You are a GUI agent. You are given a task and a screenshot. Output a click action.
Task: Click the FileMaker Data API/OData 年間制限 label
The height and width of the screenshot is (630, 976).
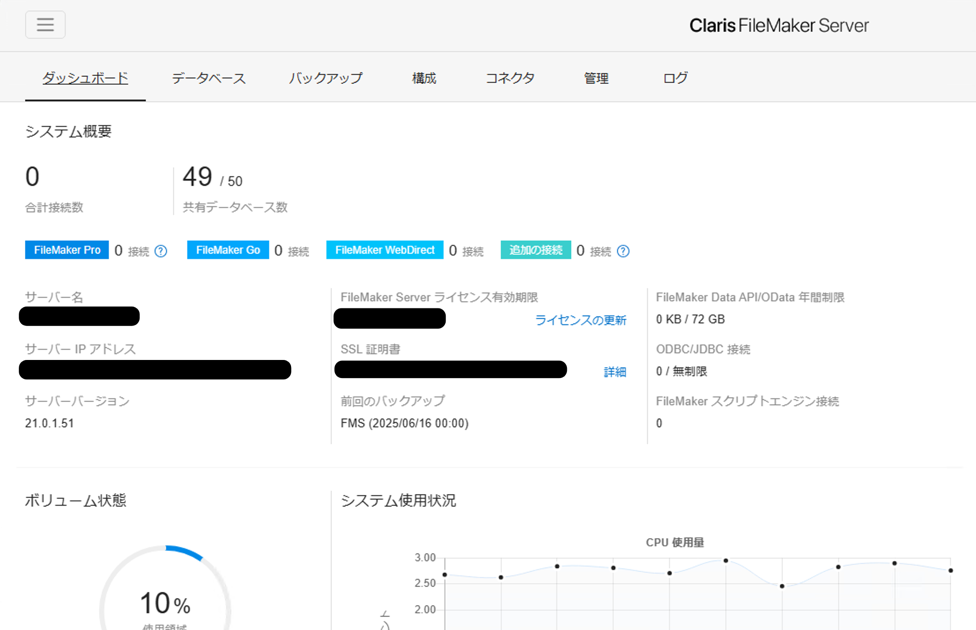750,297
